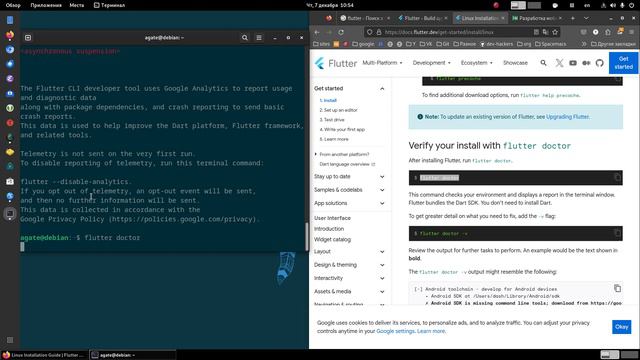Accept cookies with the Okay button
Screen dimensions: 640x360
coord(621,327)
